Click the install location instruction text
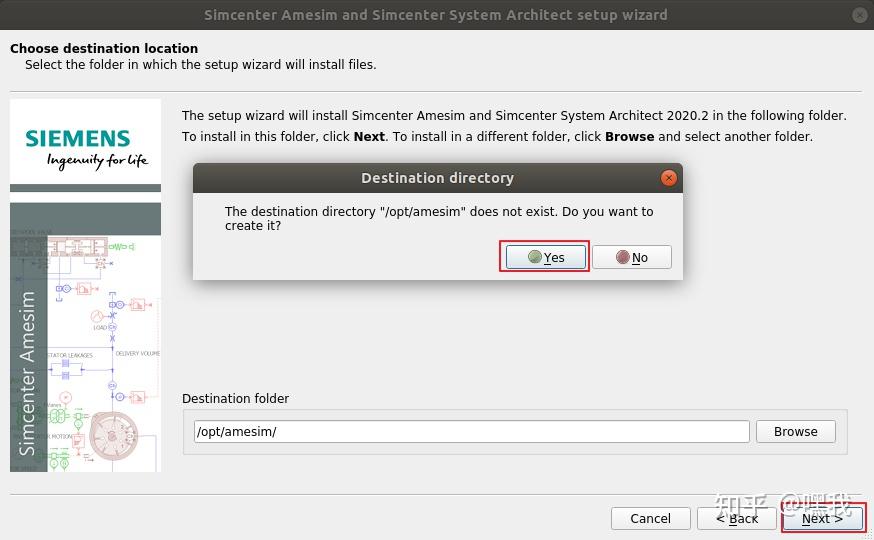The width and height of the screenshot is (874, 540). pyautogui.click(x=514, y=125)
